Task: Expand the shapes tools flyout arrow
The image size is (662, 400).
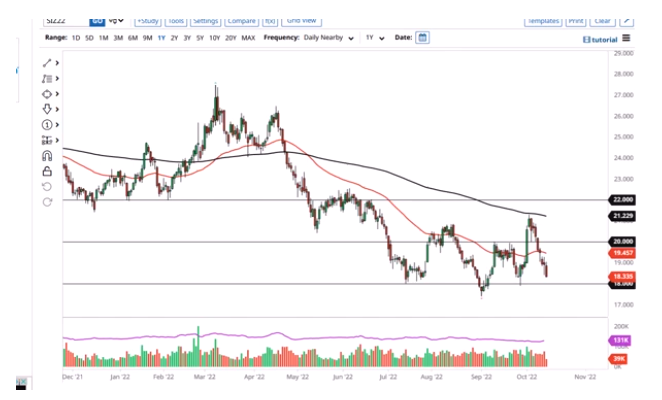Action: [x=57, y=94]
